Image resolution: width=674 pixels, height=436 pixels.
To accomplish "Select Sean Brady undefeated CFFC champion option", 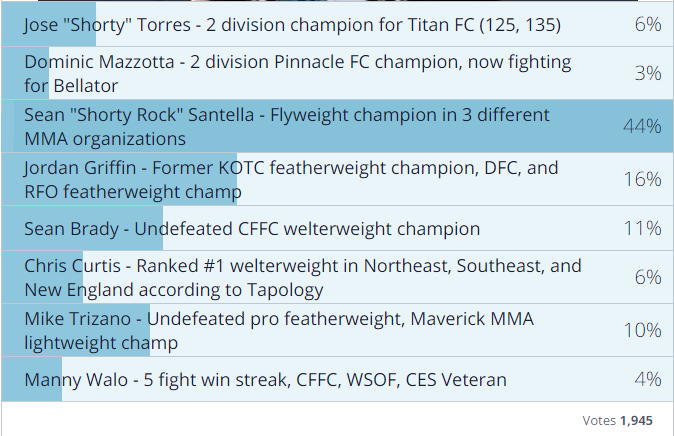I will (x=337, y=228).
